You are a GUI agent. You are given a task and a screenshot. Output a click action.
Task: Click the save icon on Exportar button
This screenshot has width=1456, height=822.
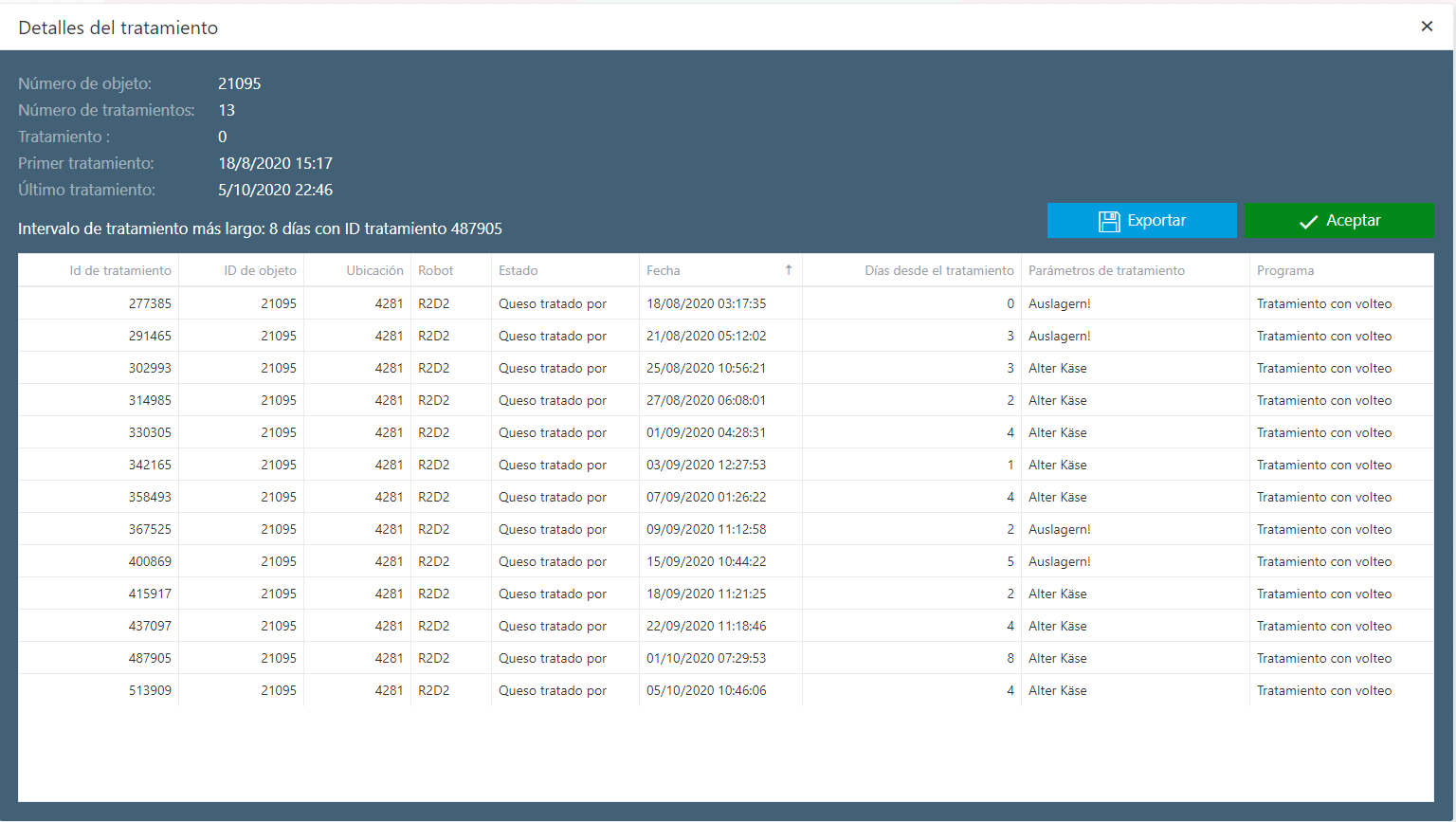[1108, 221]
